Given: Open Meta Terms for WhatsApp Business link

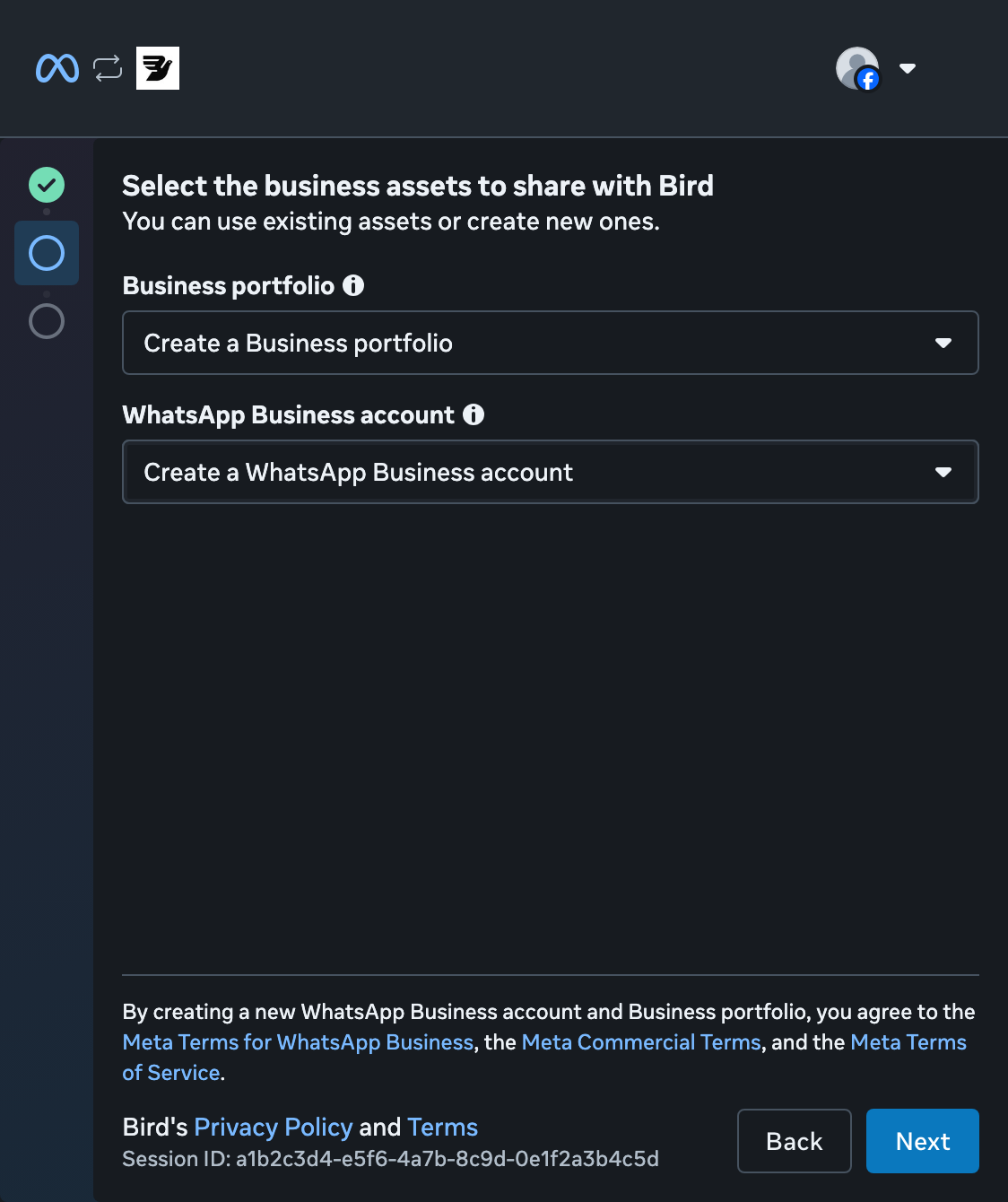Looking at the screenshot, I should point(298,1042).
